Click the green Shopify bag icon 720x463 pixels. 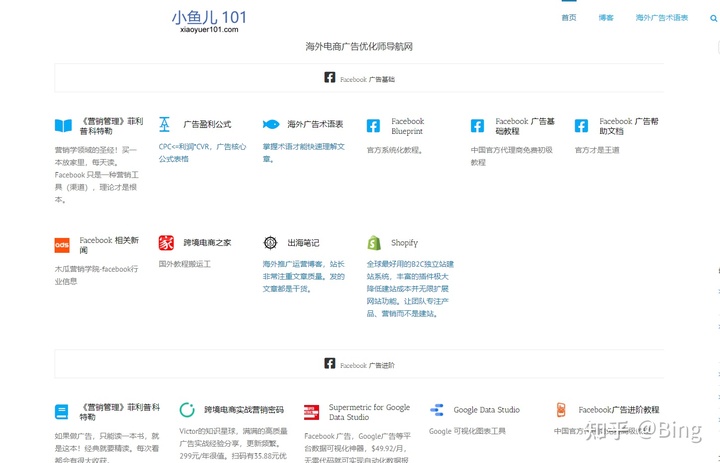[x=374, y=243]
